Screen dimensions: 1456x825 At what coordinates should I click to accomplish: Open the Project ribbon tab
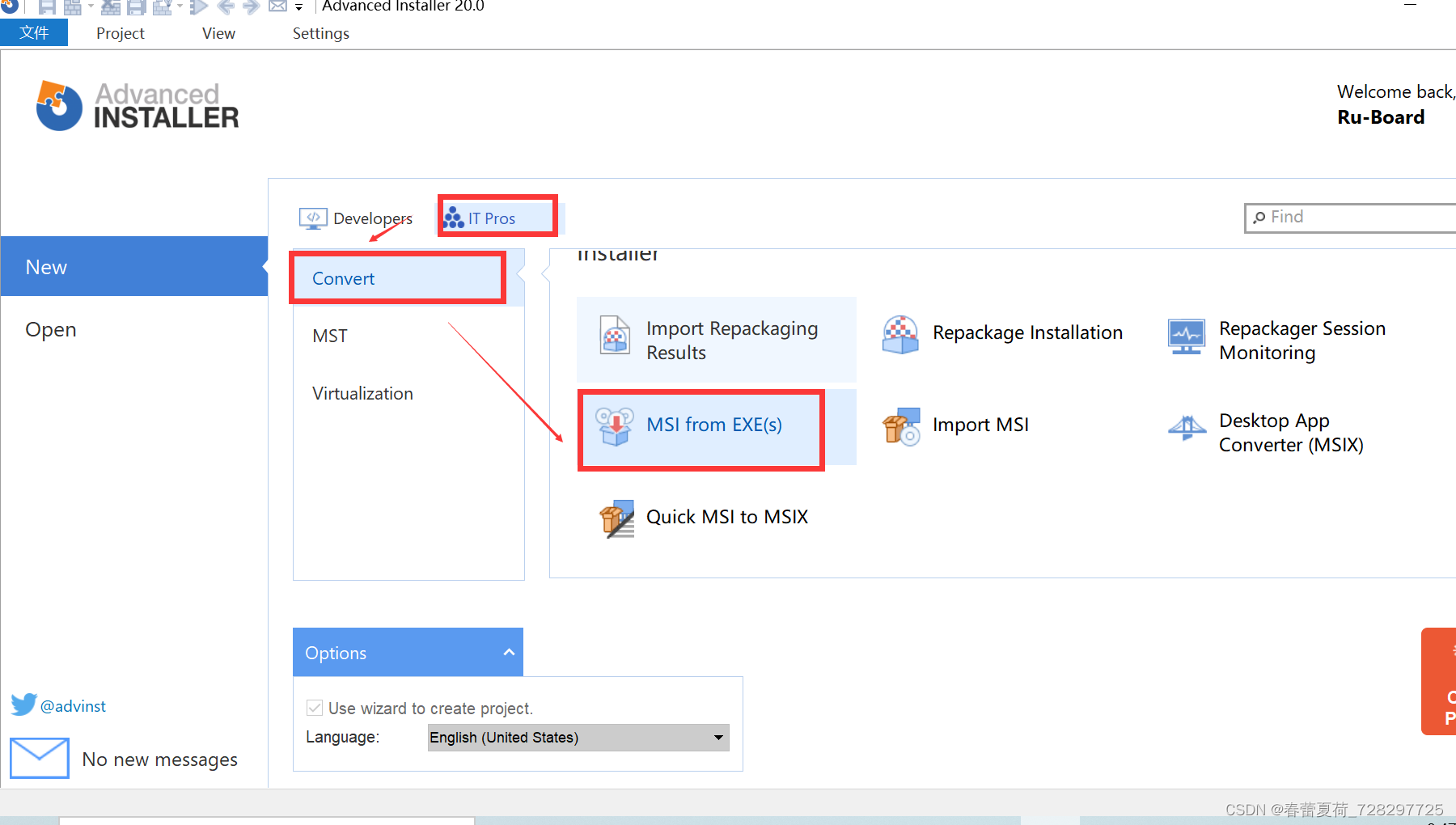120,33
